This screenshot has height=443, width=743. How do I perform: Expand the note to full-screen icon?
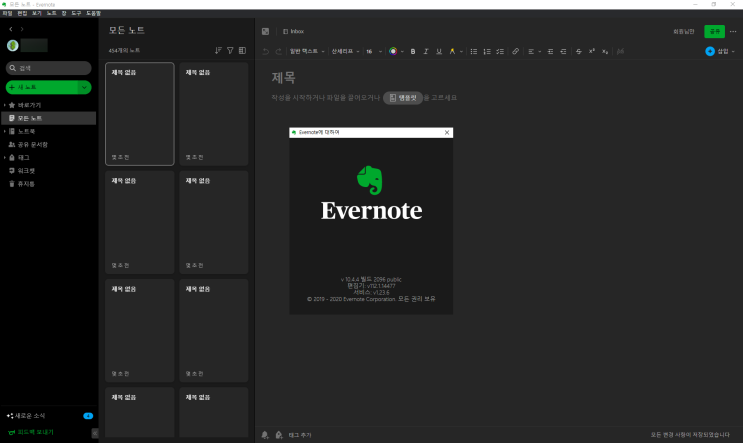265,31
